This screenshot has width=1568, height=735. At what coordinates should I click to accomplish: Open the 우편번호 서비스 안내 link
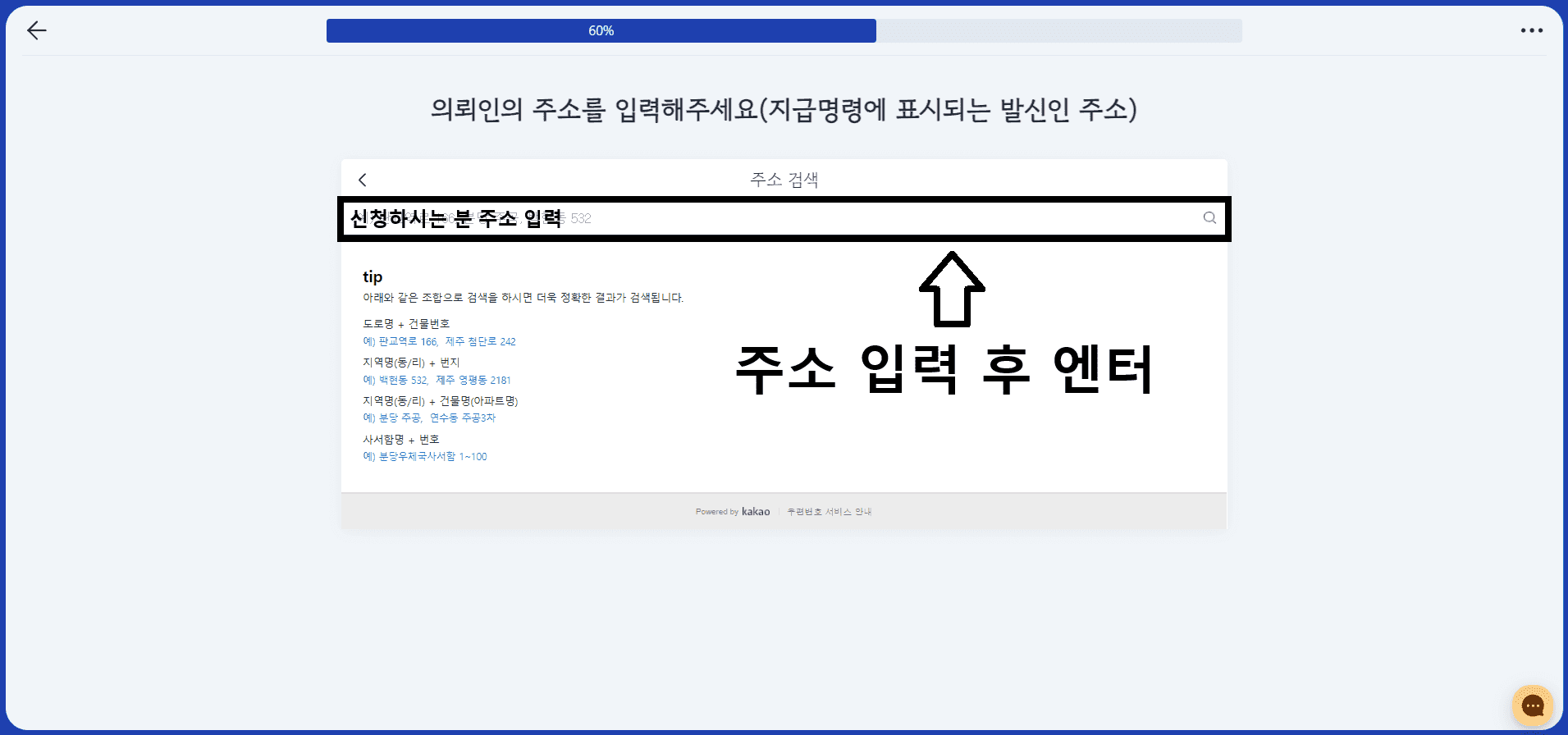pos(829,511)
